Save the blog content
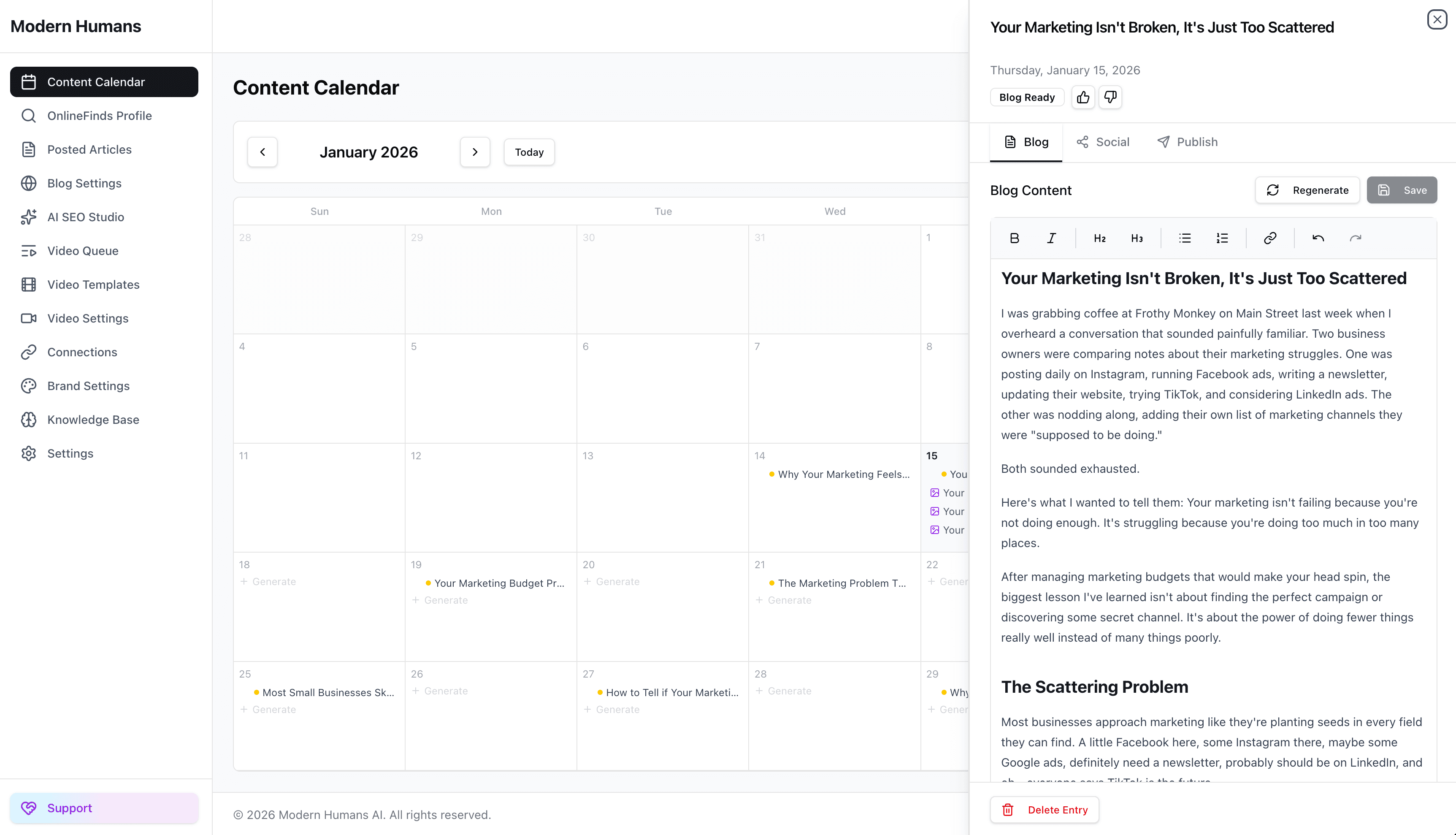The image size is (1456, 835). (x=1402, y=190)
